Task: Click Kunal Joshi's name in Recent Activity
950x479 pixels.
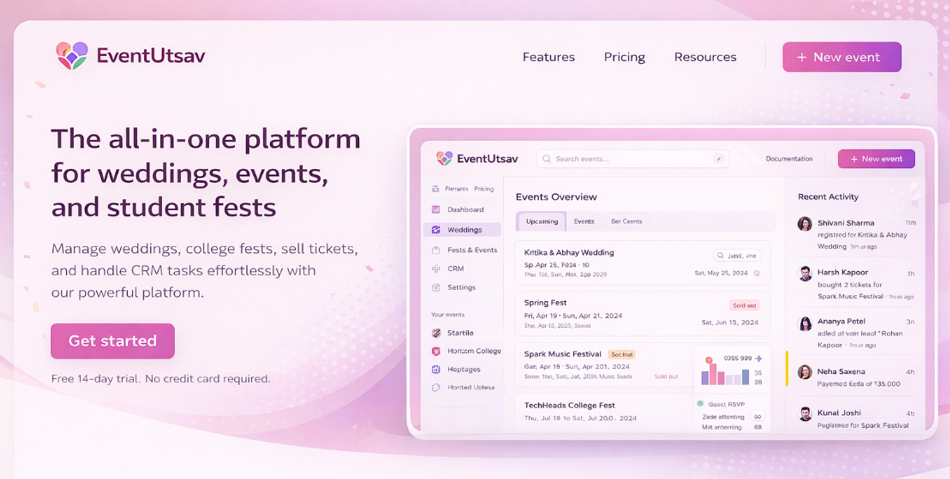Action: [839, 412]
